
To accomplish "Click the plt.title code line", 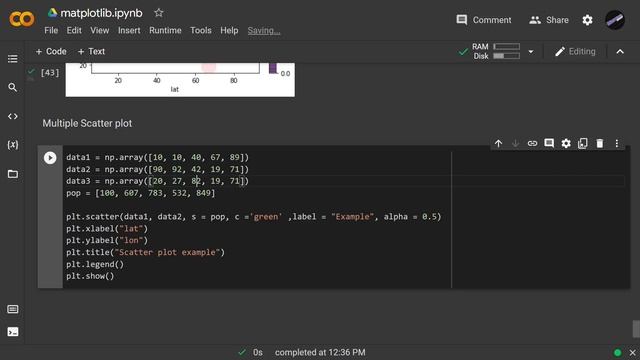I will (145, 252).
